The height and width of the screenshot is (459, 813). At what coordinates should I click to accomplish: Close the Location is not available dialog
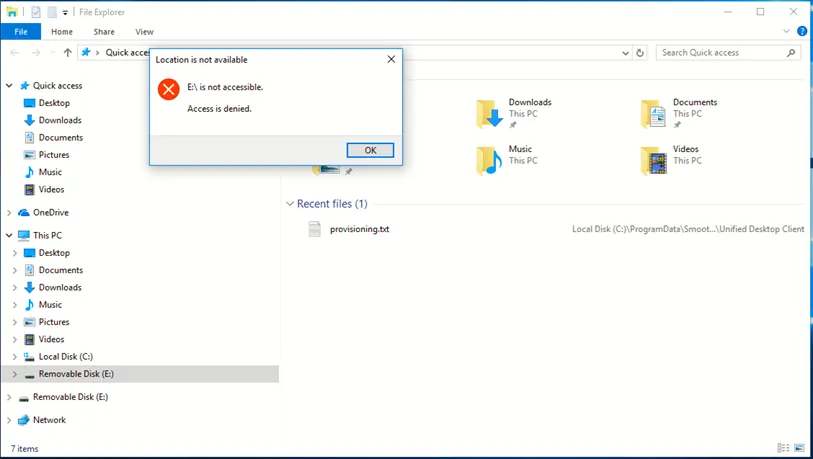coord(391,59)
